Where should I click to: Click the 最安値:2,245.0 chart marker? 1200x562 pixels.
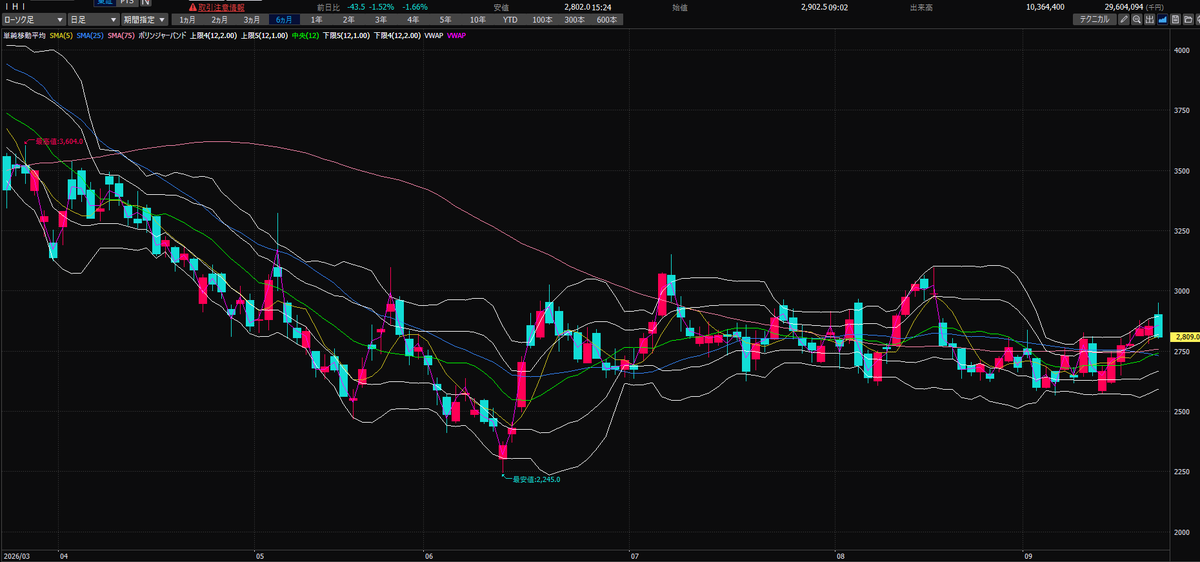[x=536, y=479]
